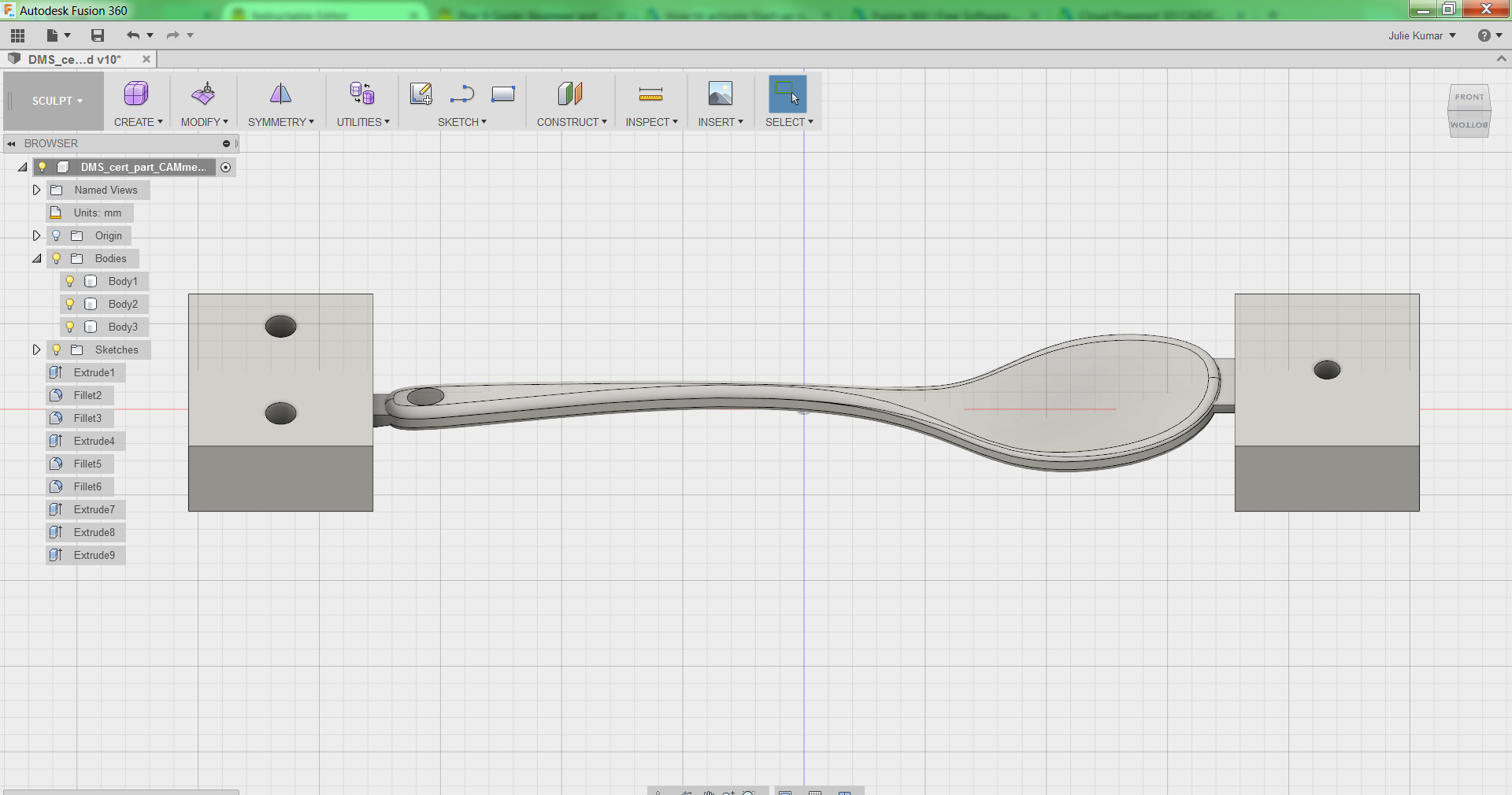Open the CREATE menu

138,122
